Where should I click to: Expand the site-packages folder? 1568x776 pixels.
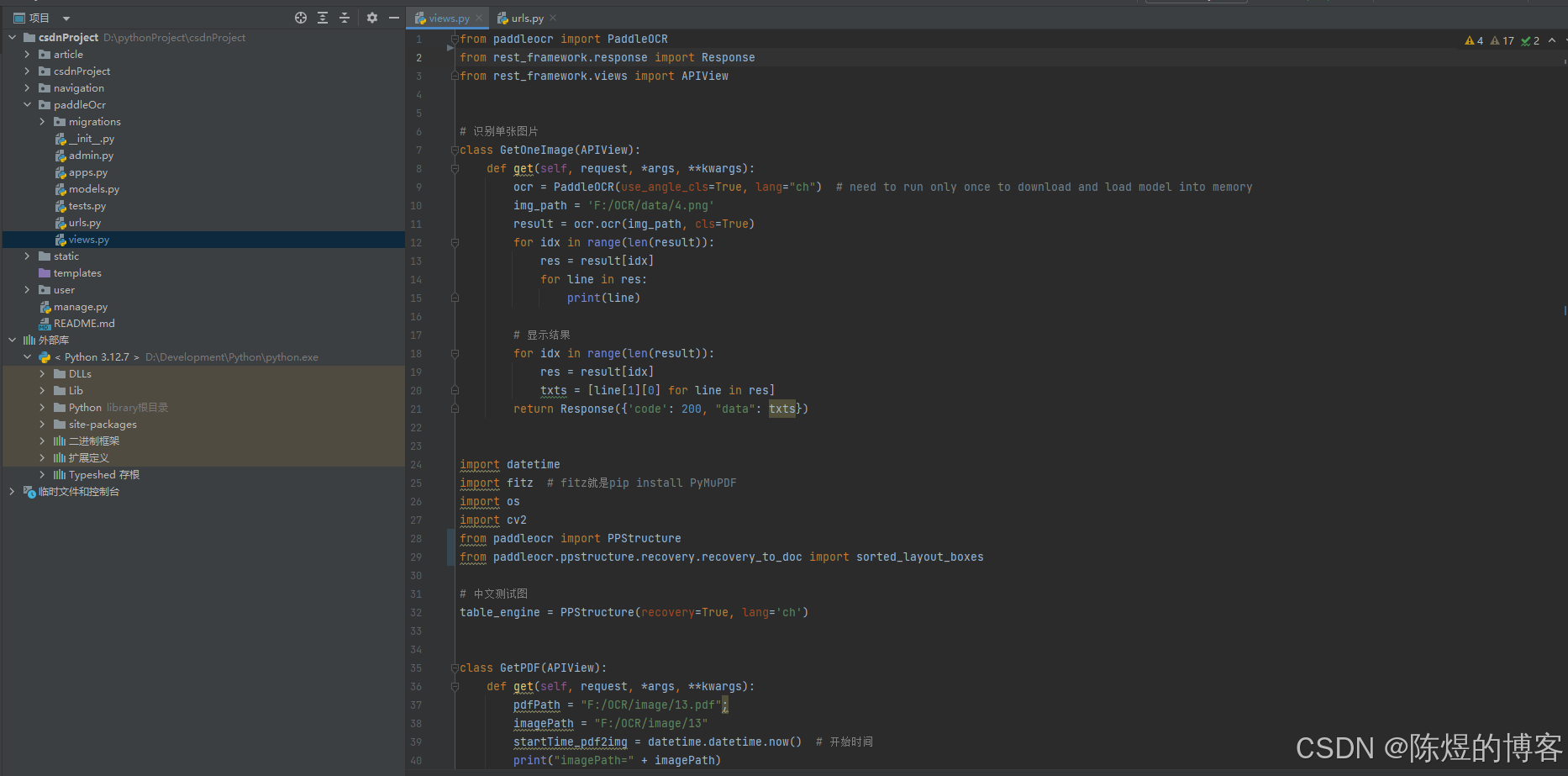tap(42, 425)
